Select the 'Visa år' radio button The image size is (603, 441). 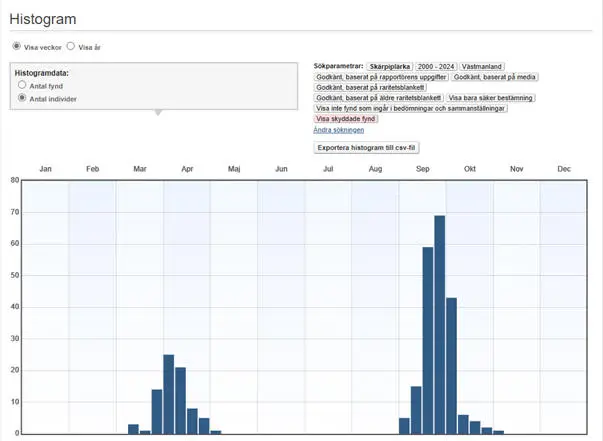pos(71,46)
